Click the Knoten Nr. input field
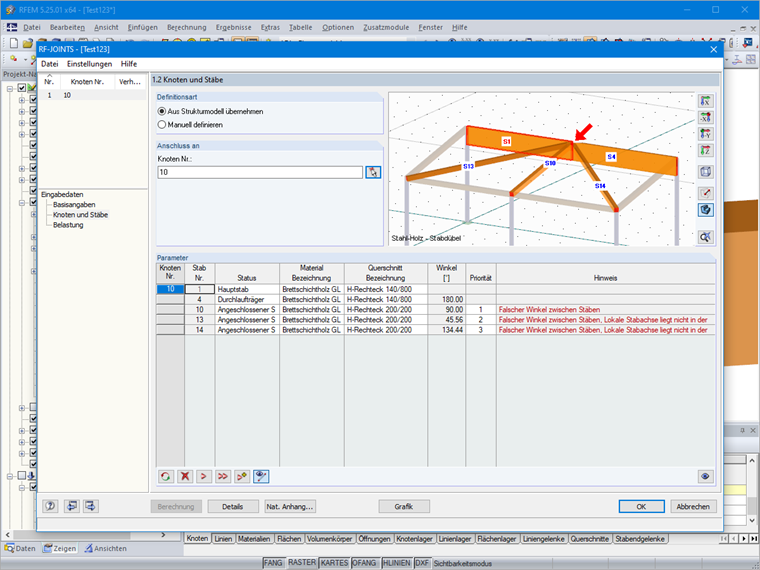 pyautogui.click(x=260, y=172)
